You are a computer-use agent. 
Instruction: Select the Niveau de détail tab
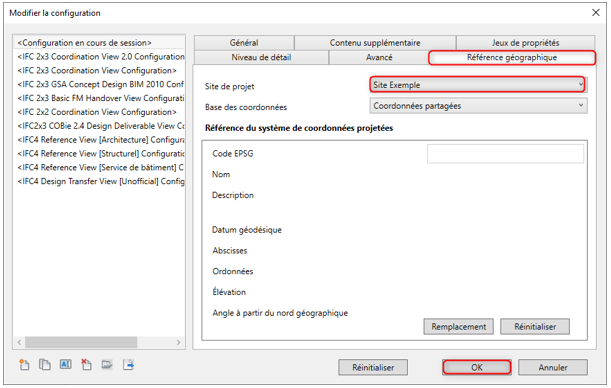pos(261,57)
